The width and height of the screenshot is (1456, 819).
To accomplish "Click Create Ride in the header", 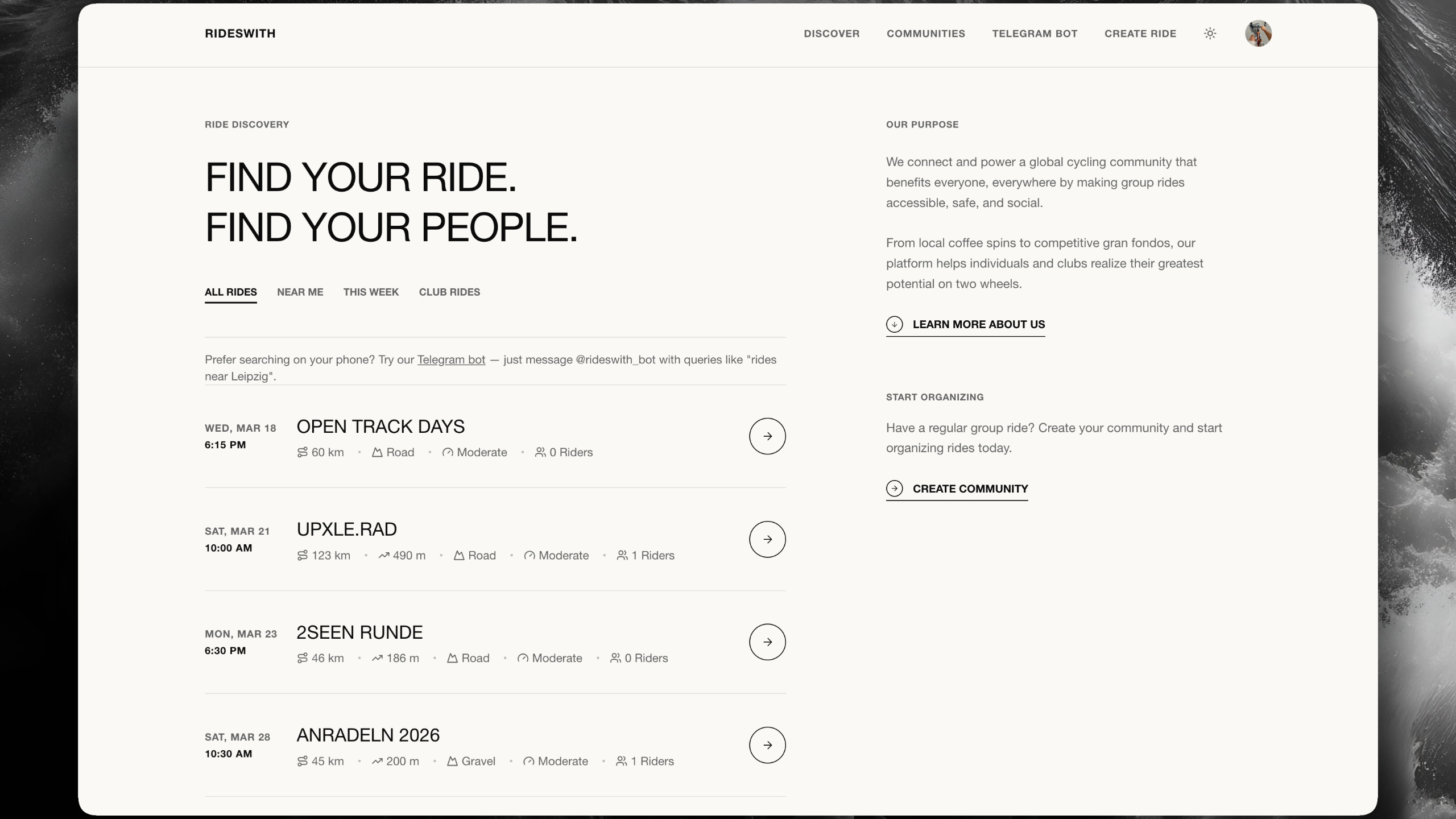I will (1140, 34).
